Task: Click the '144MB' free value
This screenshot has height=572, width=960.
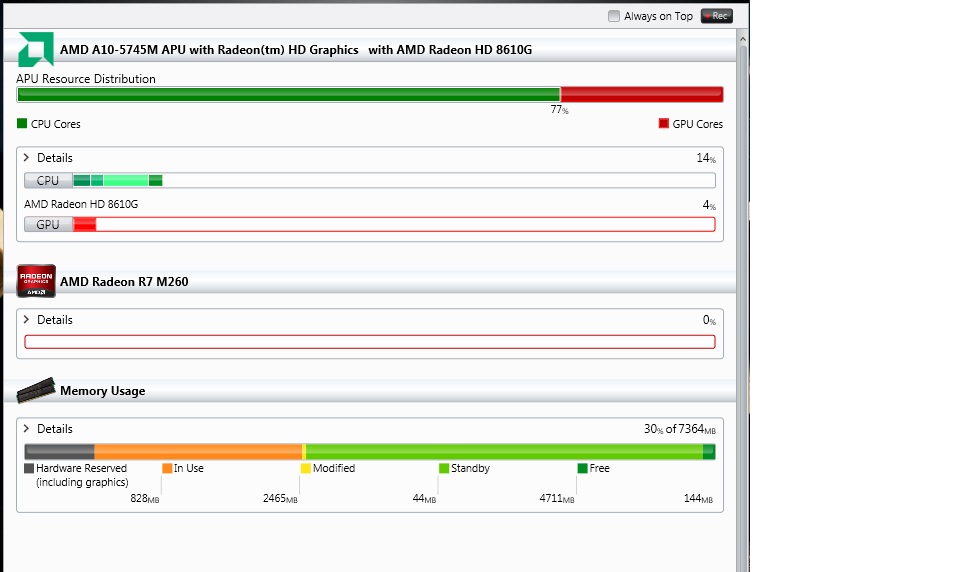Action: 698,499
